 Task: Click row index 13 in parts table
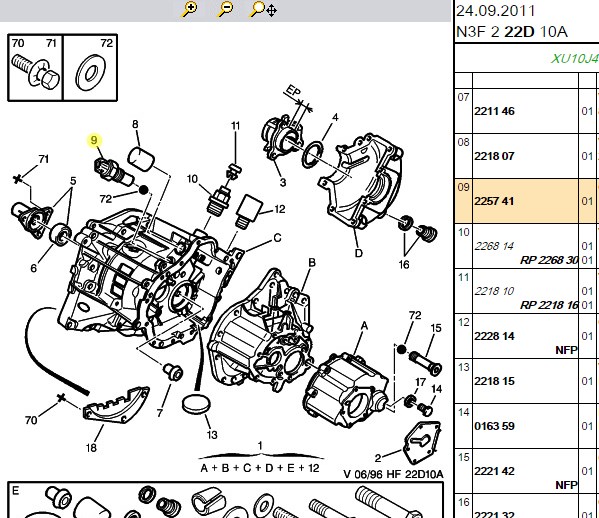coord(463,367)
